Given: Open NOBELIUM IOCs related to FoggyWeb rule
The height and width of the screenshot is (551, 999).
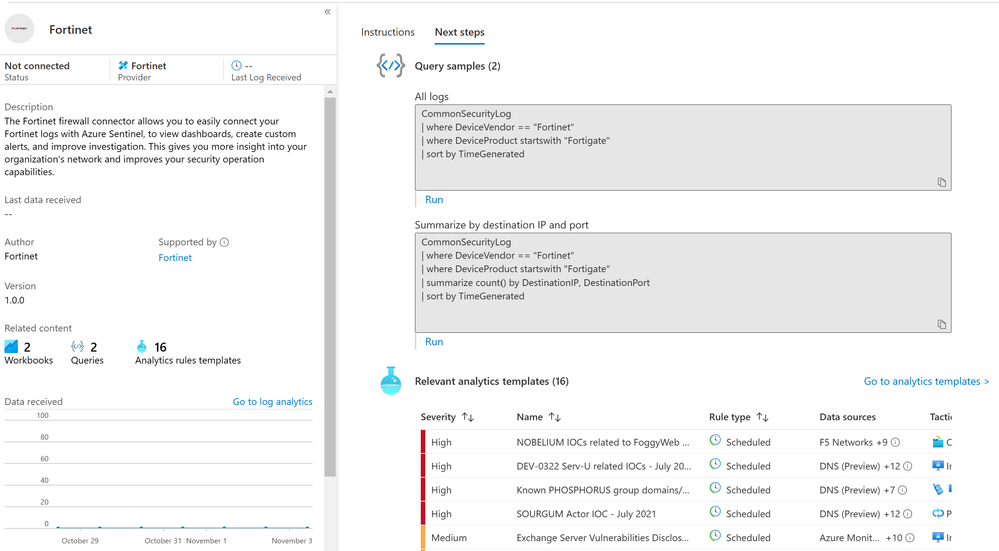Looking at the screenshot, I should pyautogui.click(x=603, y=442).
